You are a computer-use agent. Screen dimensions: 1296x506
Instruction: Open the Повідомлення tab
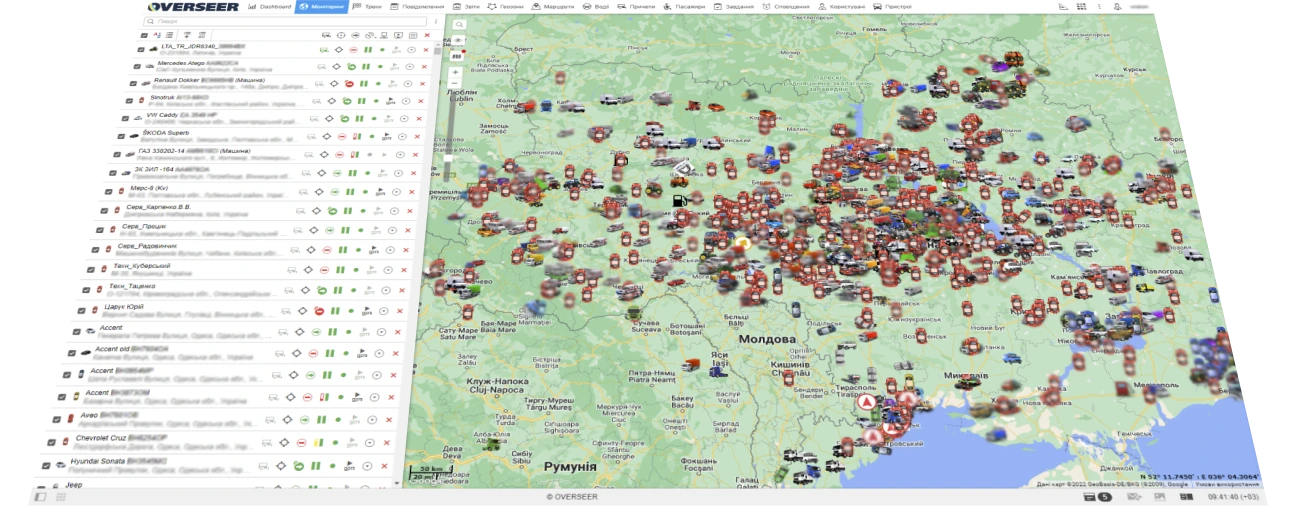[417, 6]
